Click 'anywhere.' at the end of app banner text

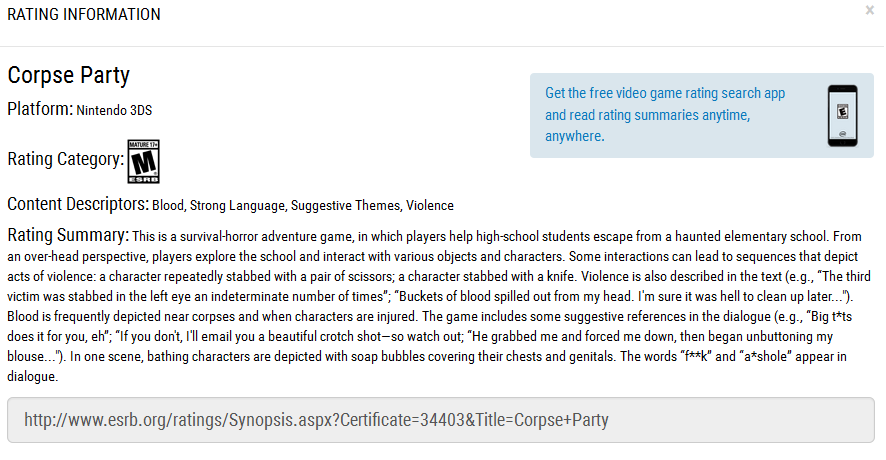tap(575, 136)
